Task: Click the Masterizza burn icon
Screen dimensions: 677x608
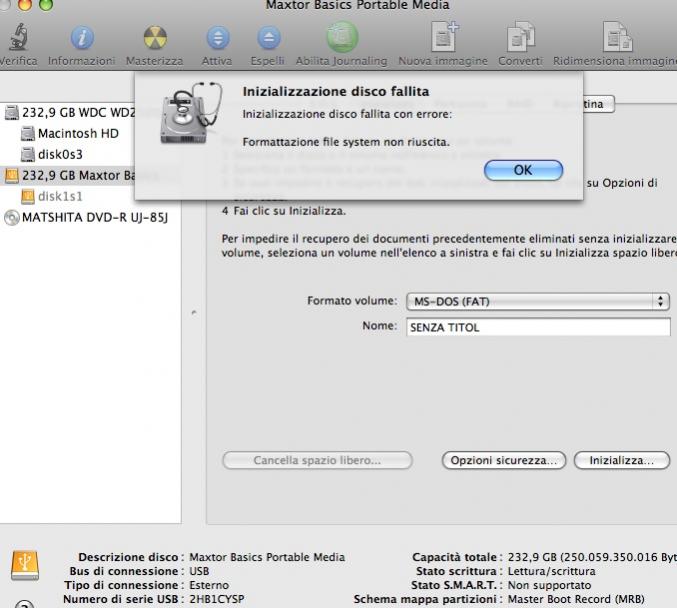Action: pos(155,37)
